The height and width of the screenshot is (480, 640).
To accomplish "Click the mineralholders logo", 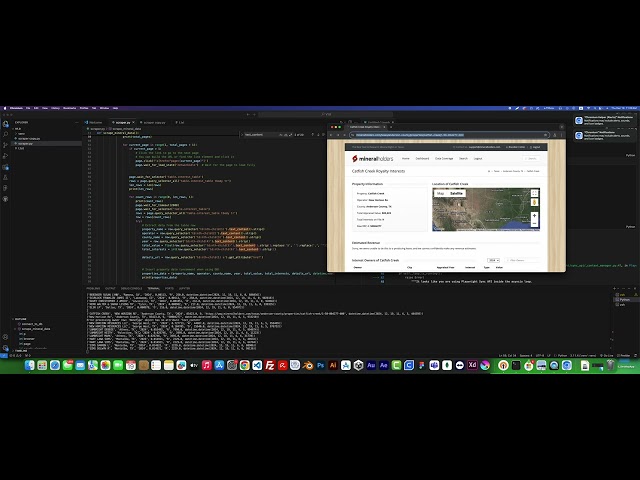I will pos(372,158).
